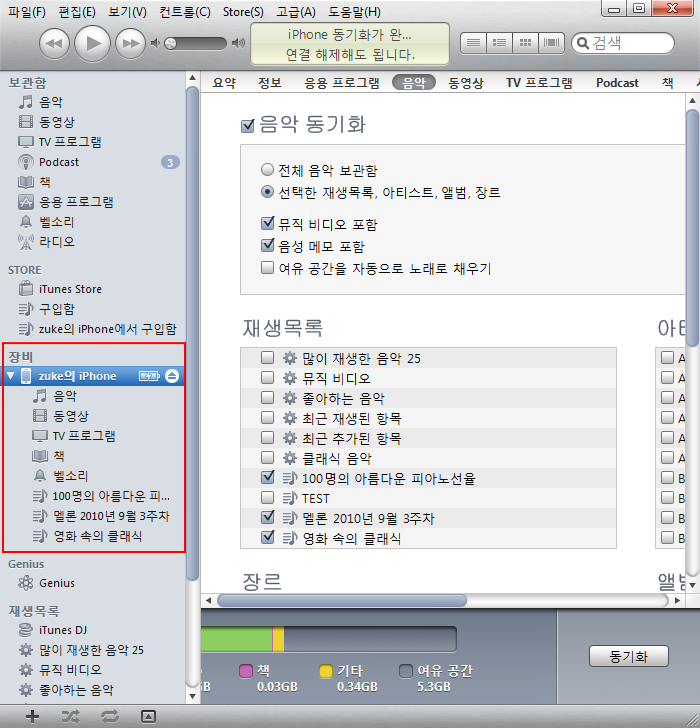The height and width of the screenshot is (728, 700).
Task: Select 전체 음악 보관함 radio option
Action: tap(267, 169)
